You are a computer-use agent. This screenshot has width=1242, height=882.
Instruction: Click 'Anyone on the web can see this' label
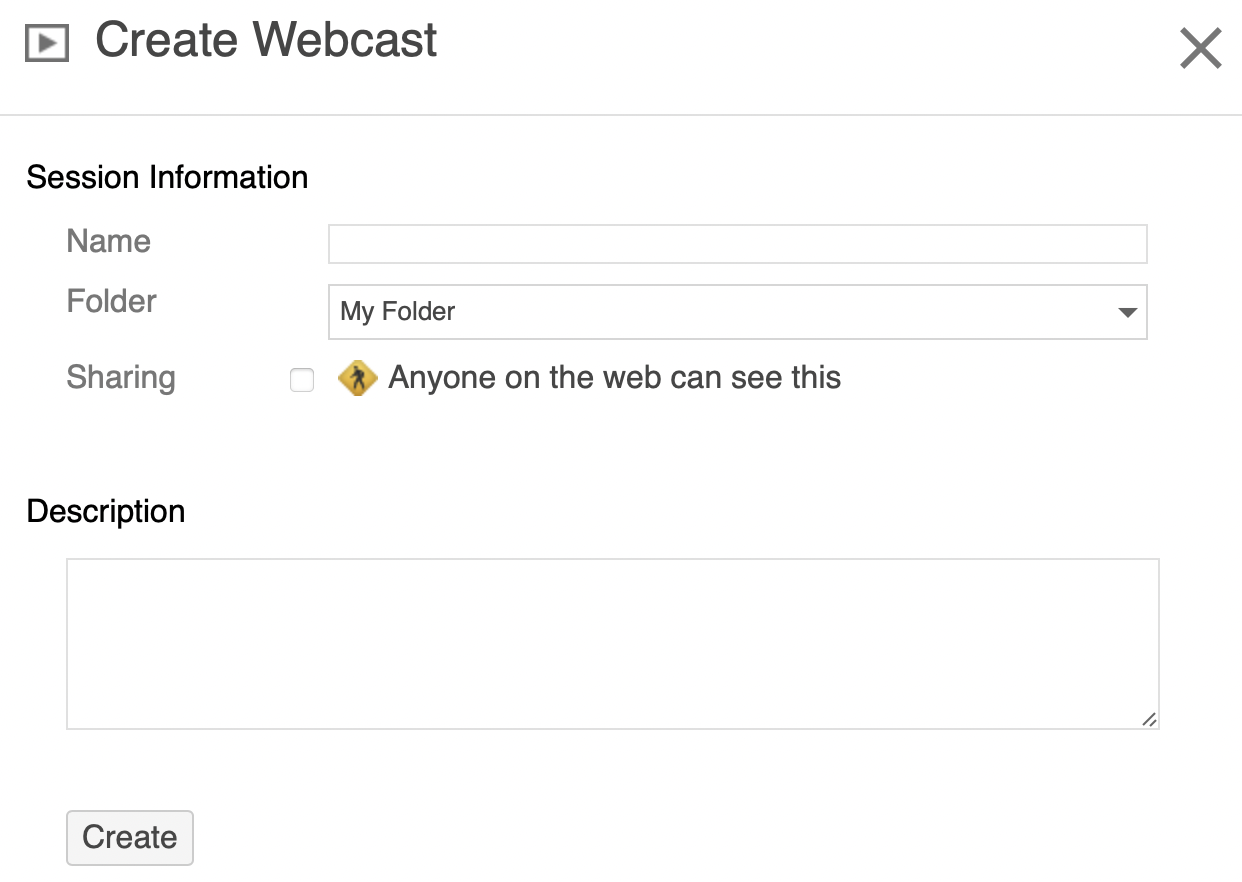tap(614, 378)
